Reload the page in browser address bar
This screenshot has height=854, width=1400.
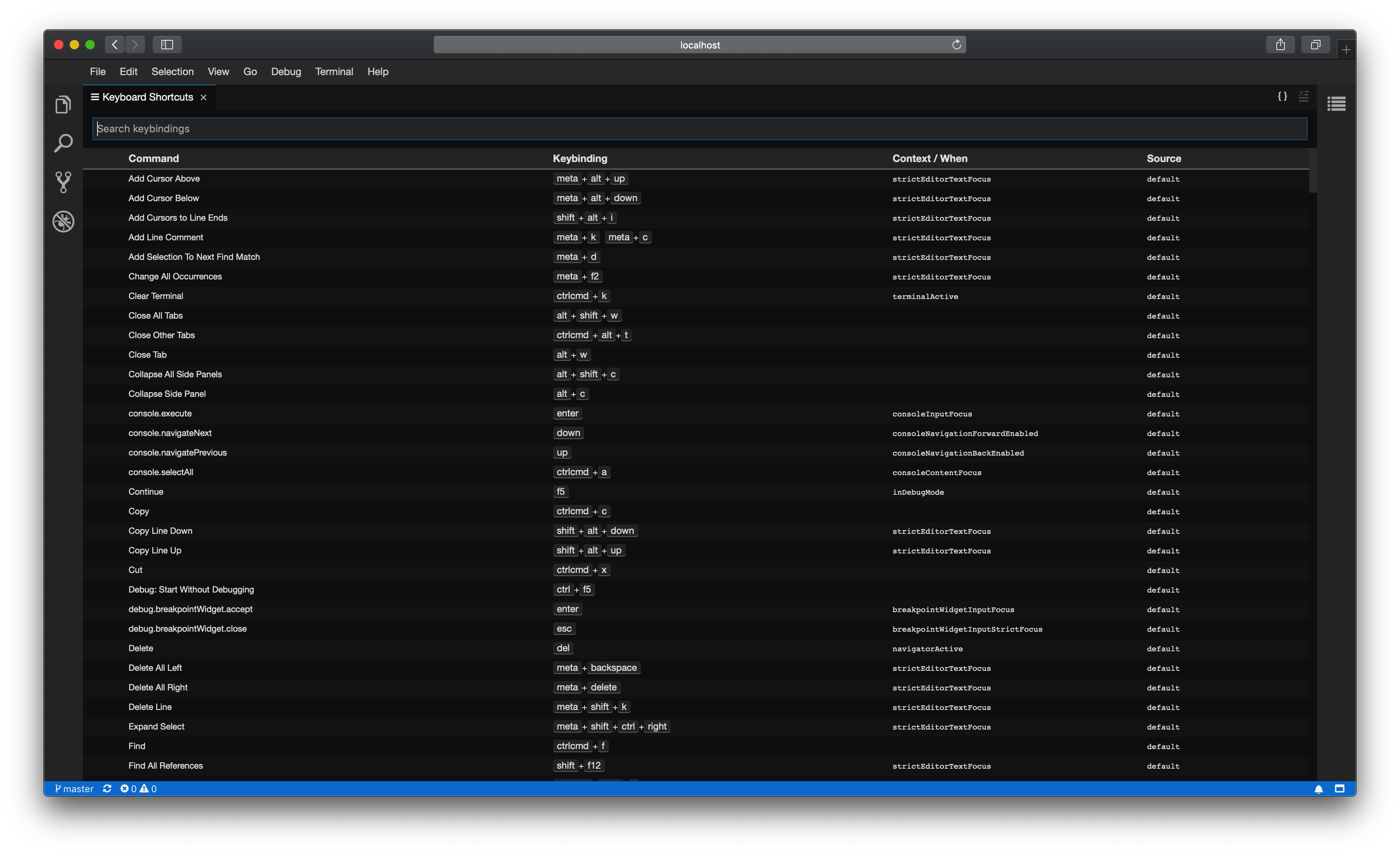click(x=957, y=45)
